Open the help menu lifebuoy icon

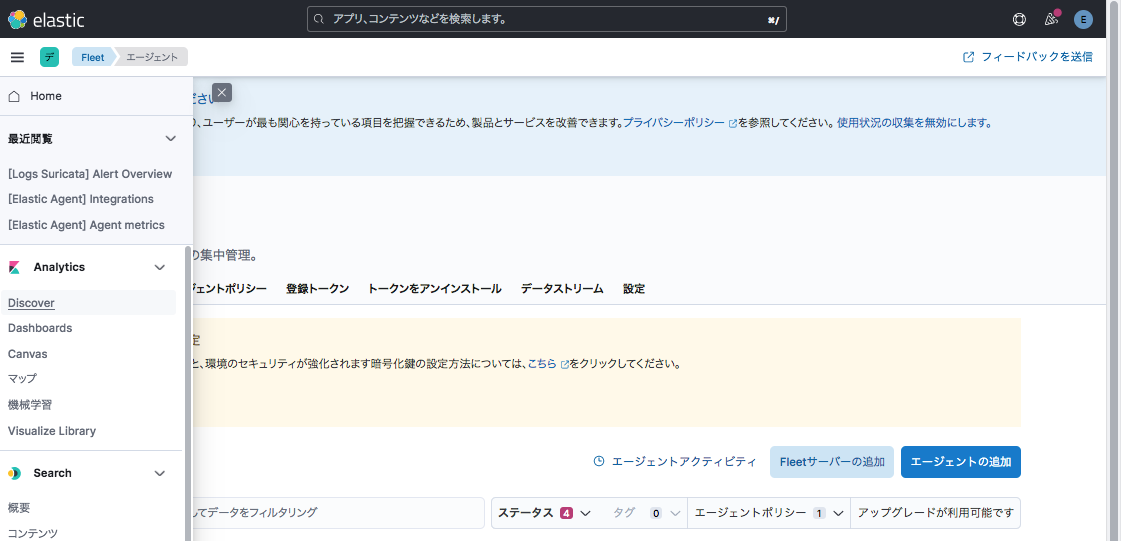[1019, 19]
